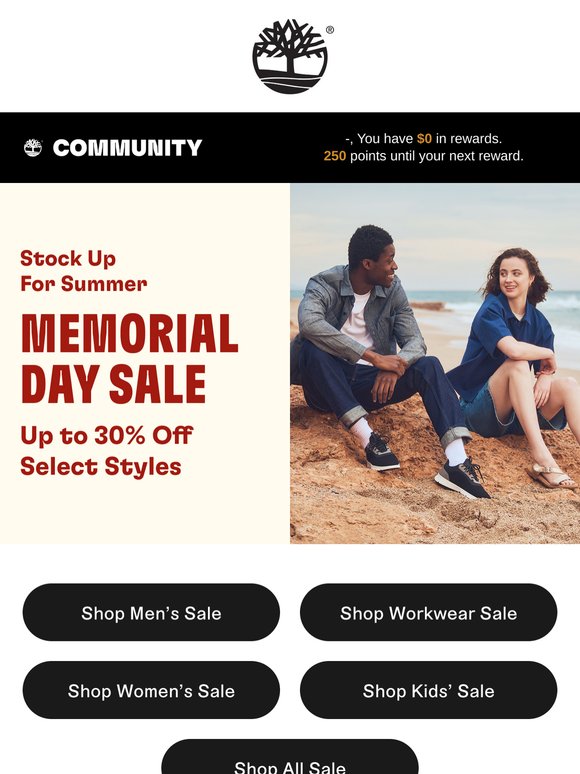Click the small tree icon beside COMMUNITY
The width and height of the screenshot is (580, 774).
33,148
